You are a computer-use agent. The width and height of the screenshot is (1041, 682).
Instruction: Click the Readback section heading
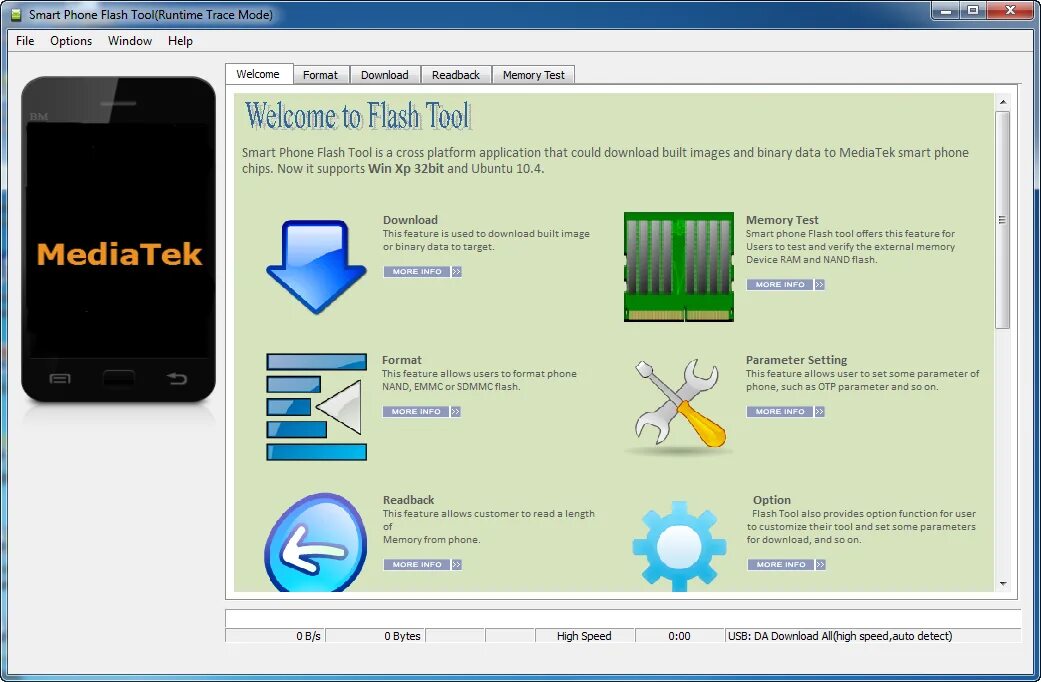click(408, 500)
